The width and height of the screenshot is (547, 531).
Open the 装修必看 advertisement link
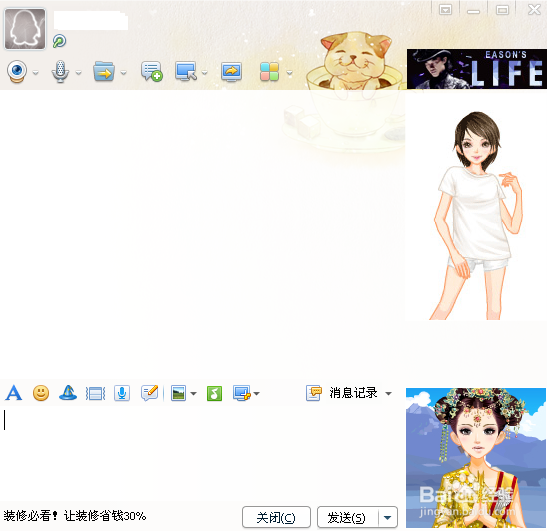[x=75, y=516]
